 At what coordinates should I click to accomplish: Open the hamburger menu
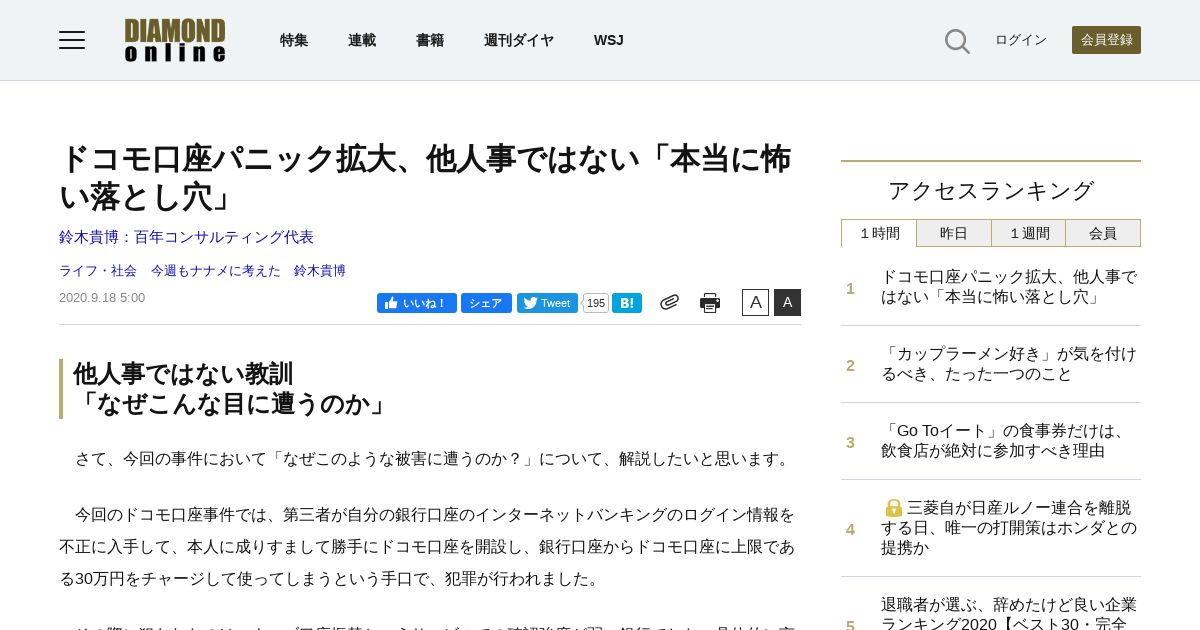[72, 40]
